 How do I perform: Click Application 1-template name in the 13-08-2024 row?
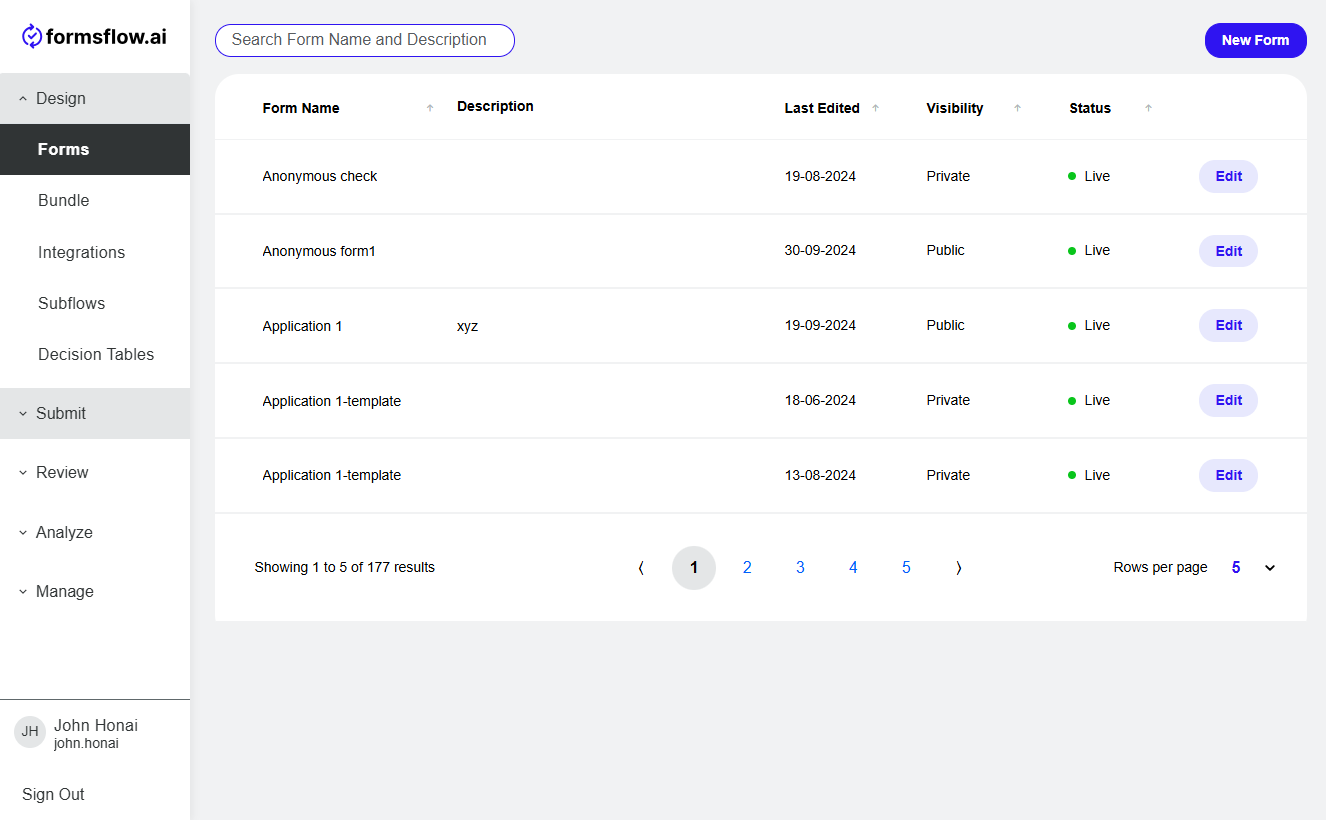(332, 475)
